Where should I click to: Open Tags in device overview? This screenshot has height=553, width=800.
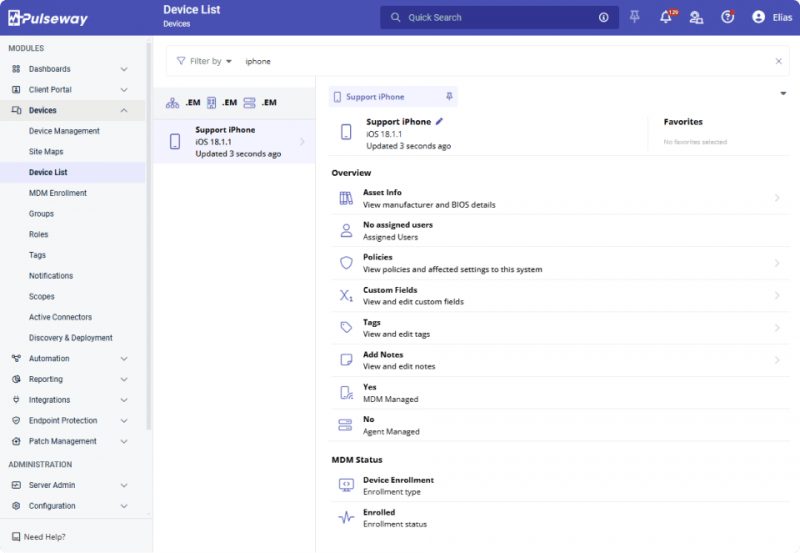pos(560,328)
